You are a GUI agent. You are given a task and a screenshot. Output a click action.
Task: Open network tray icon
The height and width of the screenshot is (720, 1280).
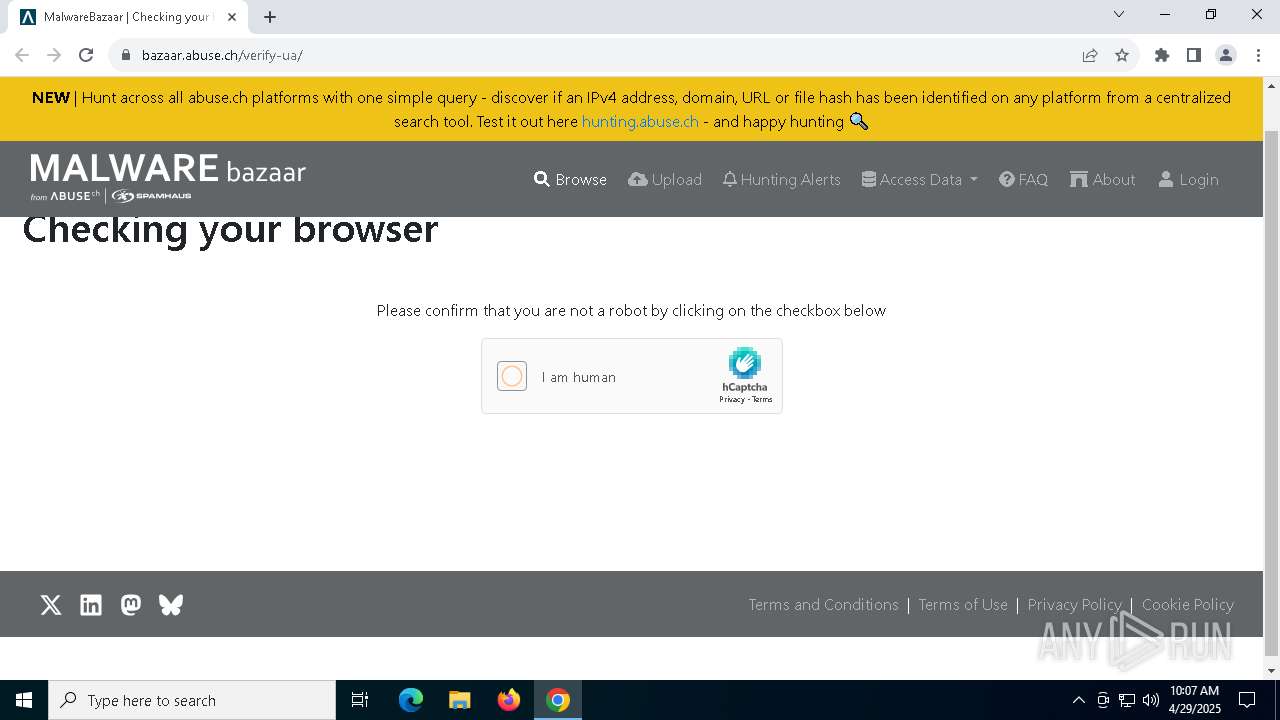pyautogui.click(x=1127, y=700)
